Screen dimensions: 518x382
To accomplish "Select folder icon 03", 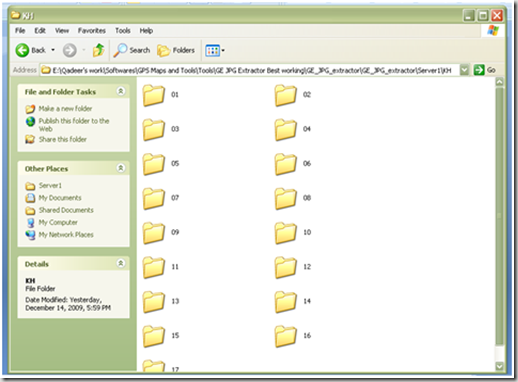I will pos(154,129).
